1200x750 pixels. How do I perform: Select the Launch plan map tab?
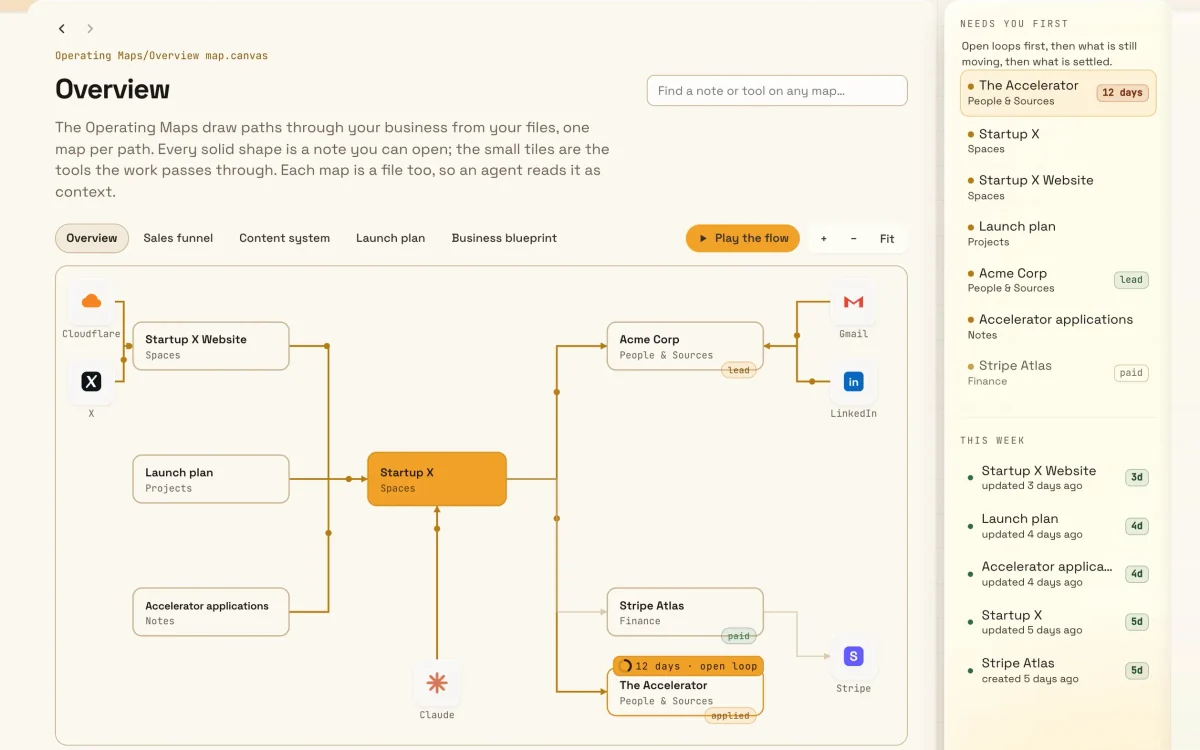390,238
